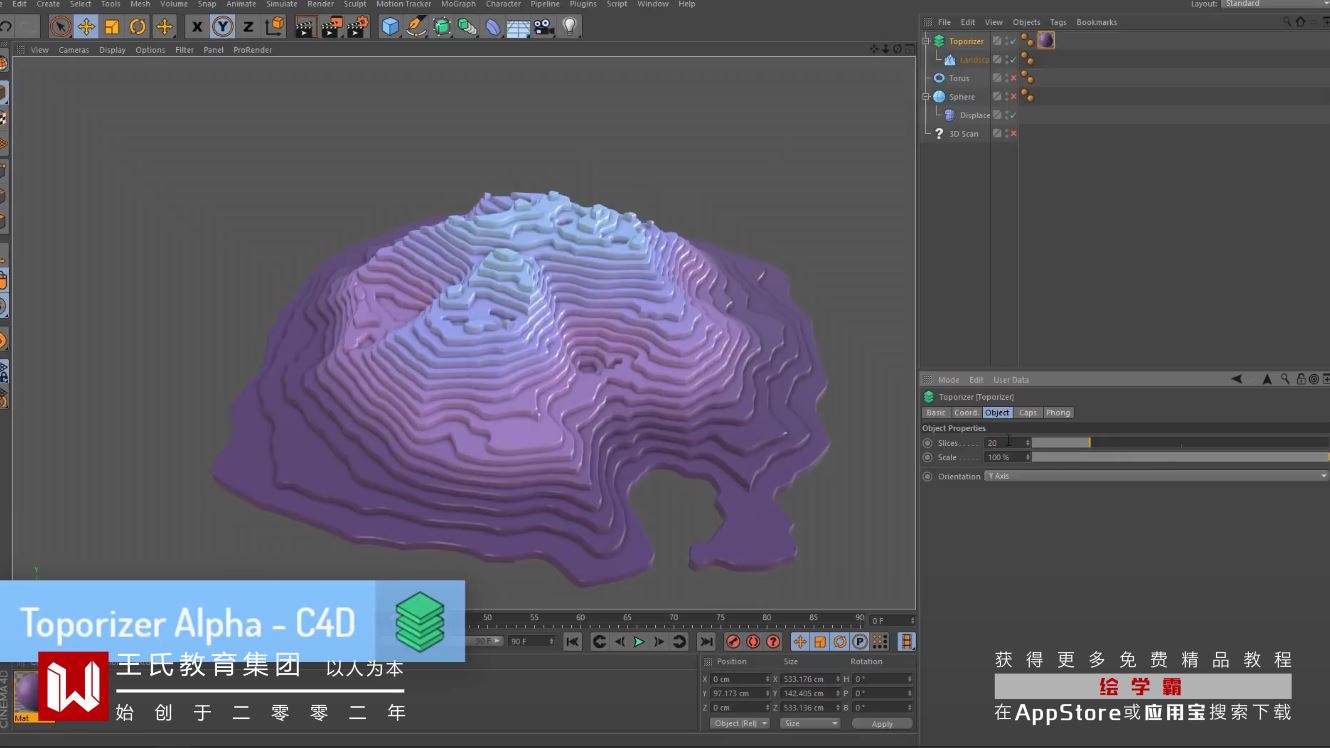Open the Cube primitive objects icon
The image size is (1330, 748).
click(391, 27)
